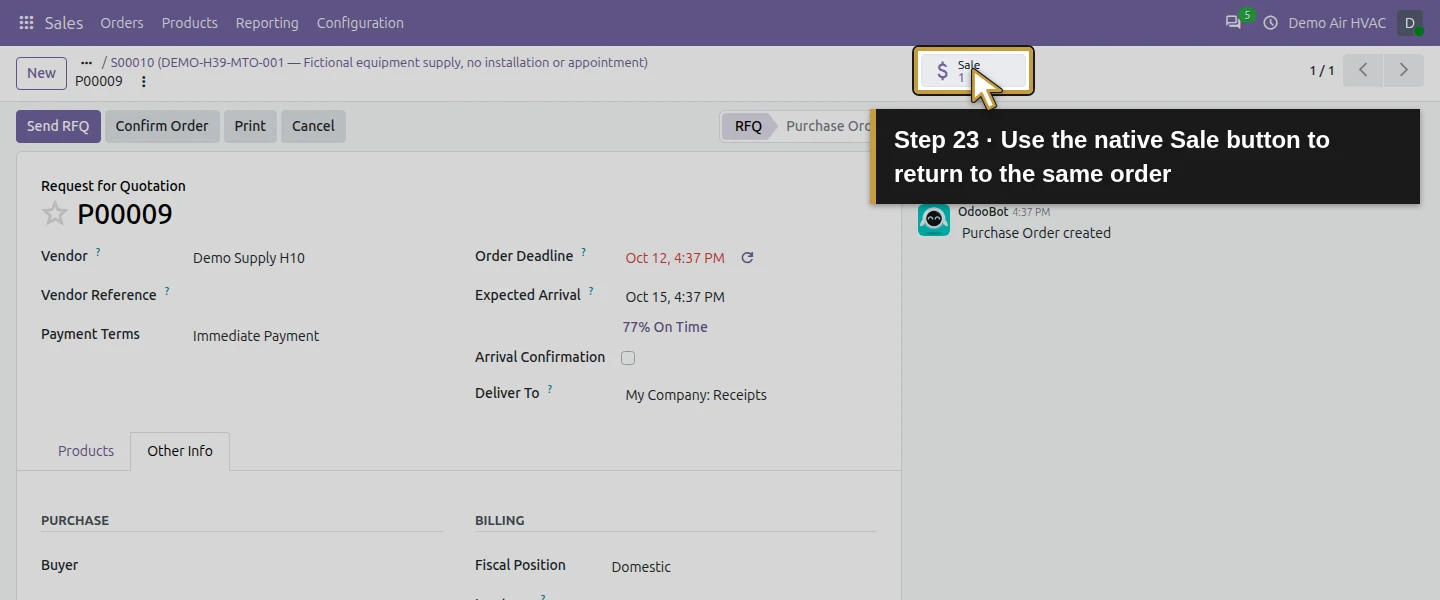This screenshot has width=1440, height=600.
Task: Select the Purchase Order status stage
Action: click(x=828, y=126)
